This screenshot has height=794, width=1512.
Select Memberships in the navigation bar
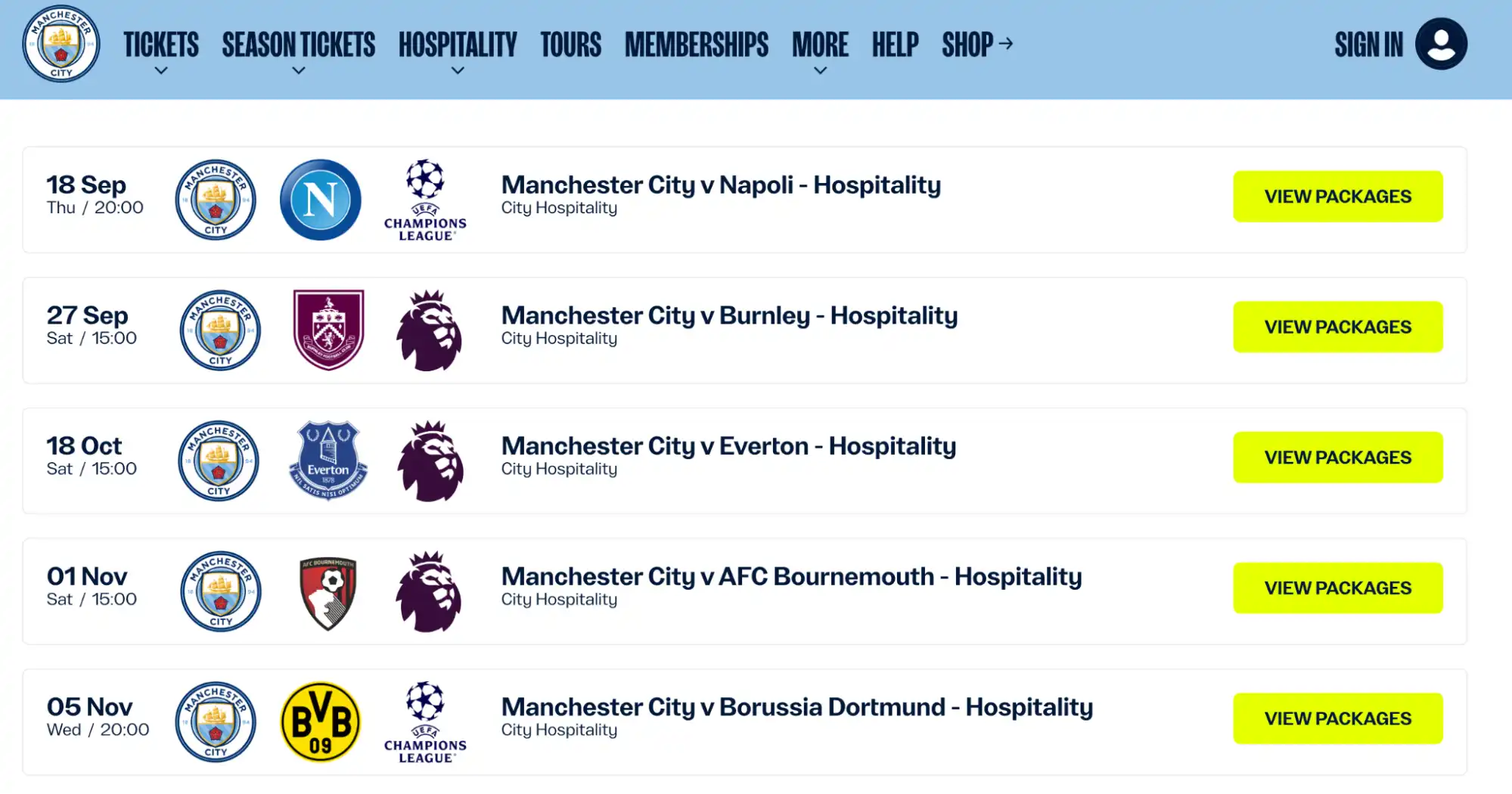click(696, 45)
